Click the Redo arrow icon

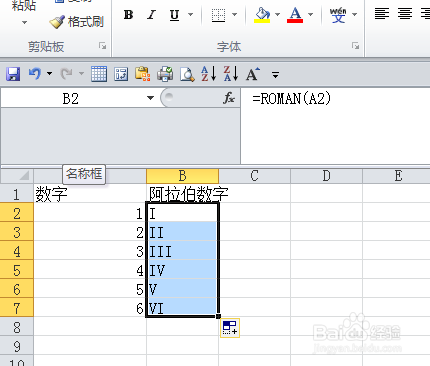(x=66, y=74)
